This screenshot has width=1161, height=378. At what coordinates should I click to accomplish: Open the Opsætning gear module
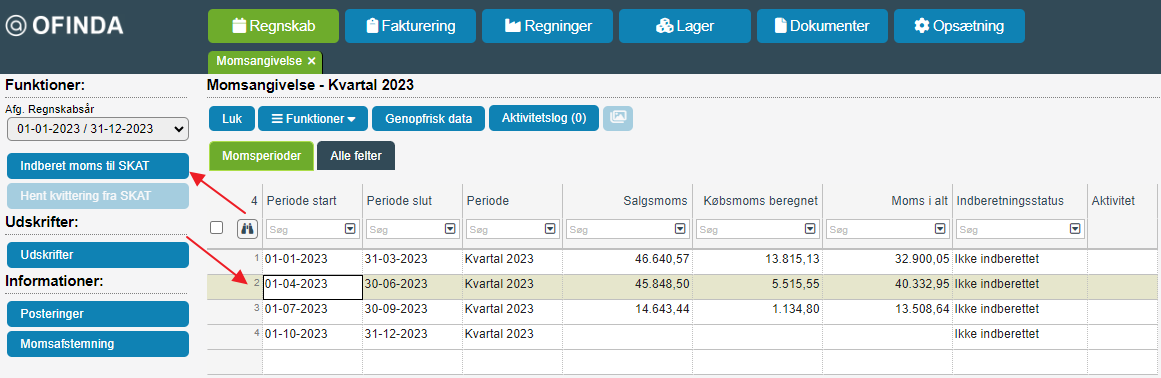tap(959, 26)
